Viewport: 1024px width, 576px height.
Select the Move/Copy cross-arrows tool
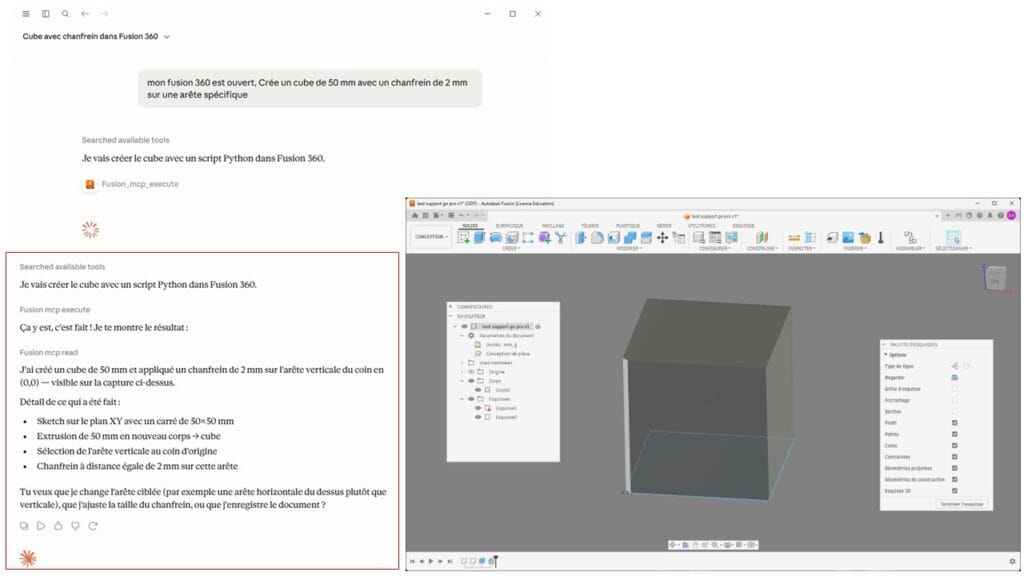point(662,238)
